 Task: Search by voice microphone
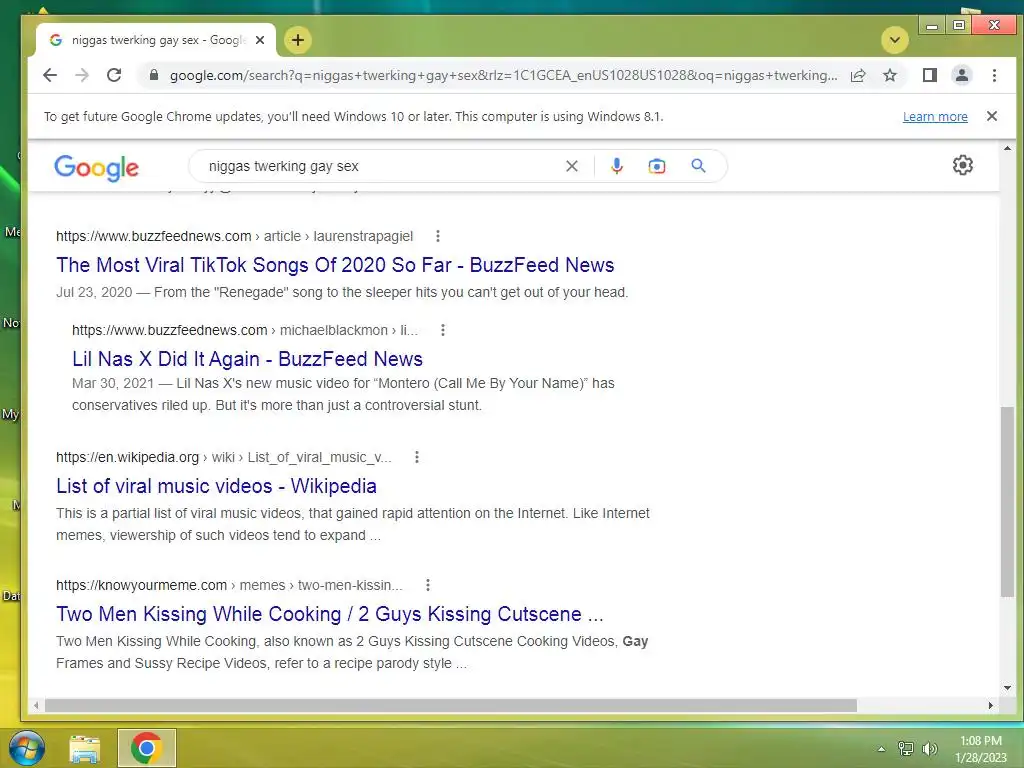click(x=616, y=166)
